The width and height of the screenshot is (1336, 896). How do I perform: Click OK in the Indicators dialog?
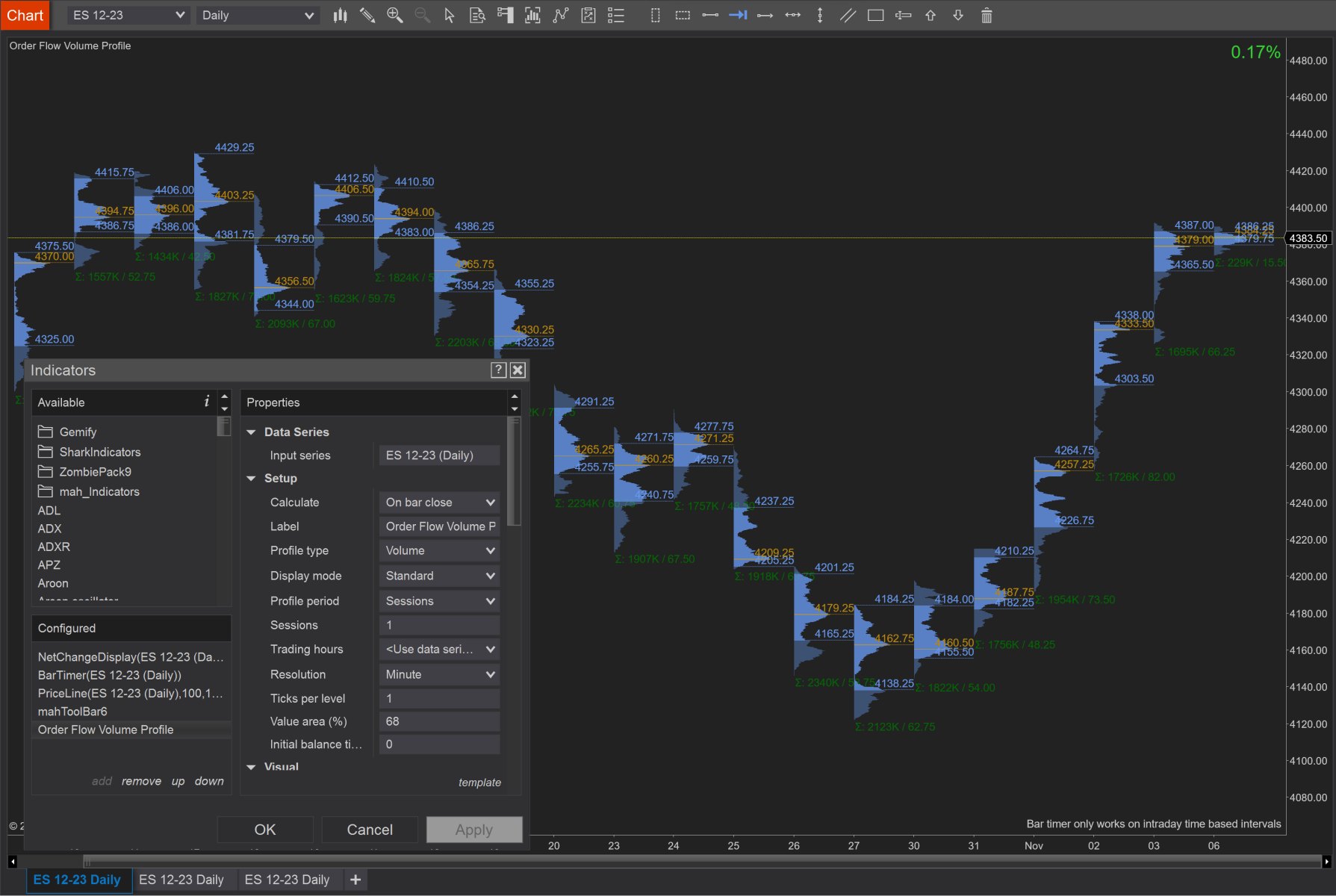pos(265,830)
